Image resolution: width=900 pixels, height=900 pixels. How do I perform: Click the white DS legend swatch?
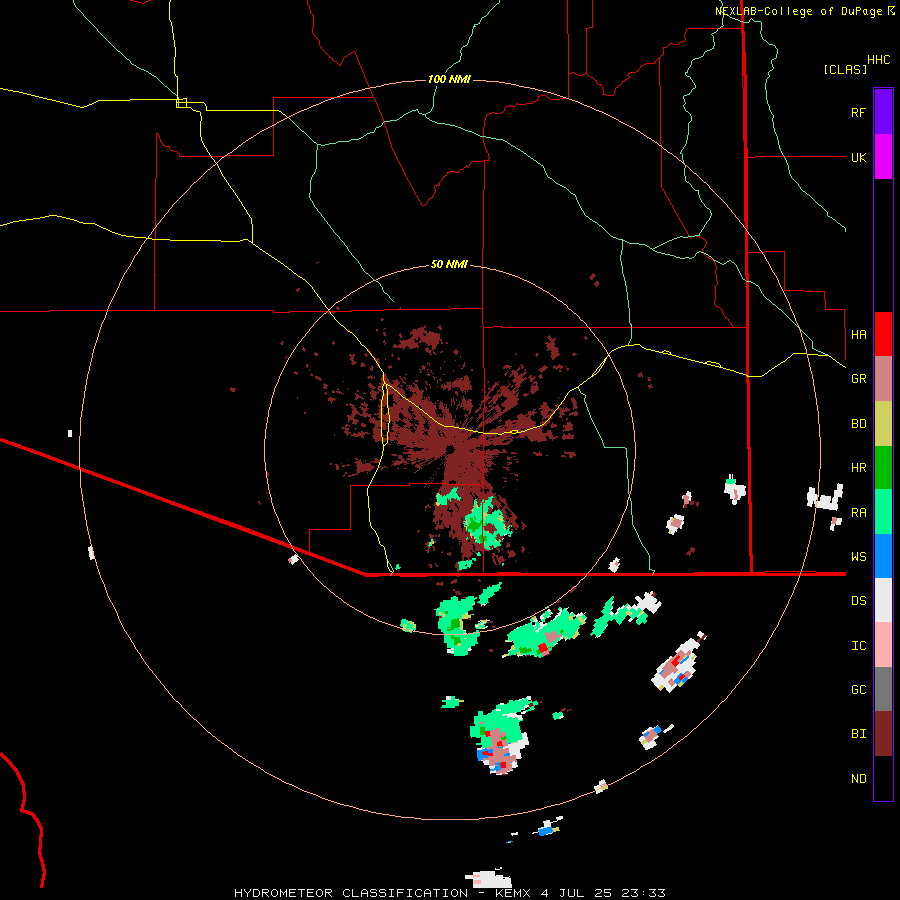(x=883, y=600)
